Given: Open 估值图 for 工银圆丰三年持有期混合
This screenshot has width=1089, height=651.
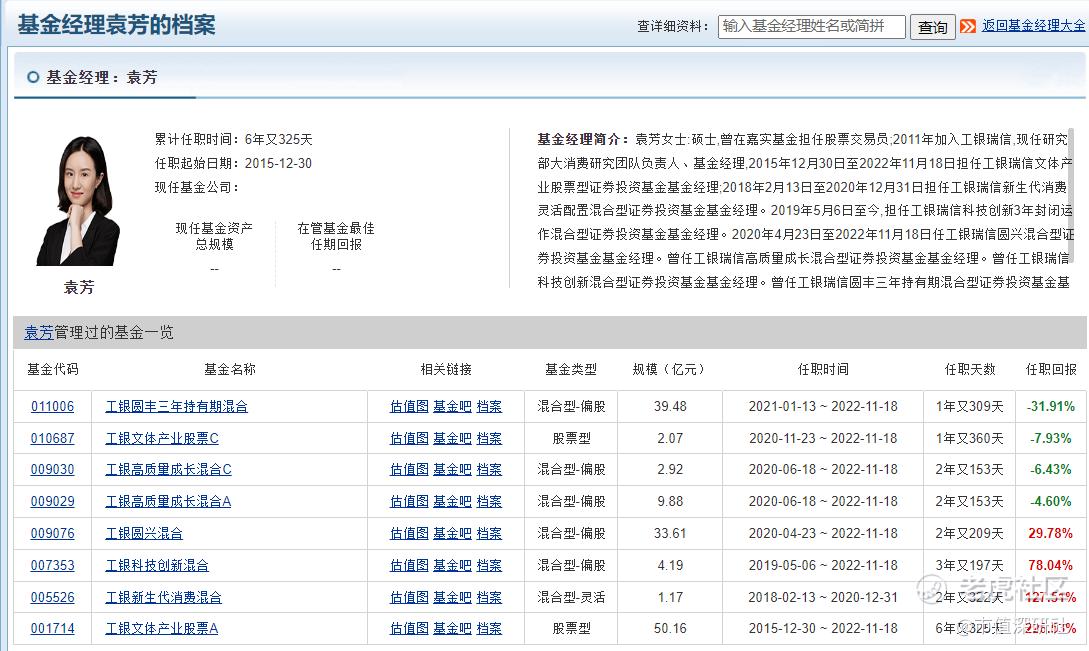Looking at the screenshot, I should 409,406.
